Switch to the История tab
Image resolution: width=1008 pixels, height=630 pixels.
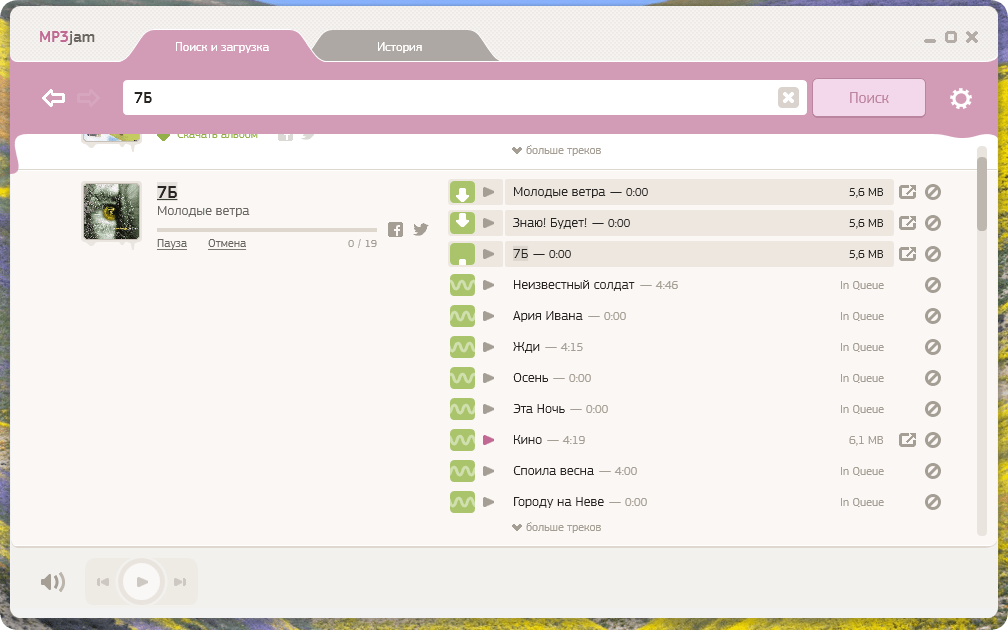tap(399, 47)
